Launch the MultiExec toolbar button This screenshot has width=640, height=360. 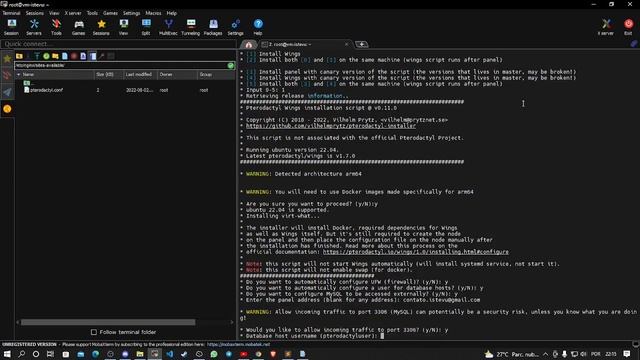click(168, 27)
